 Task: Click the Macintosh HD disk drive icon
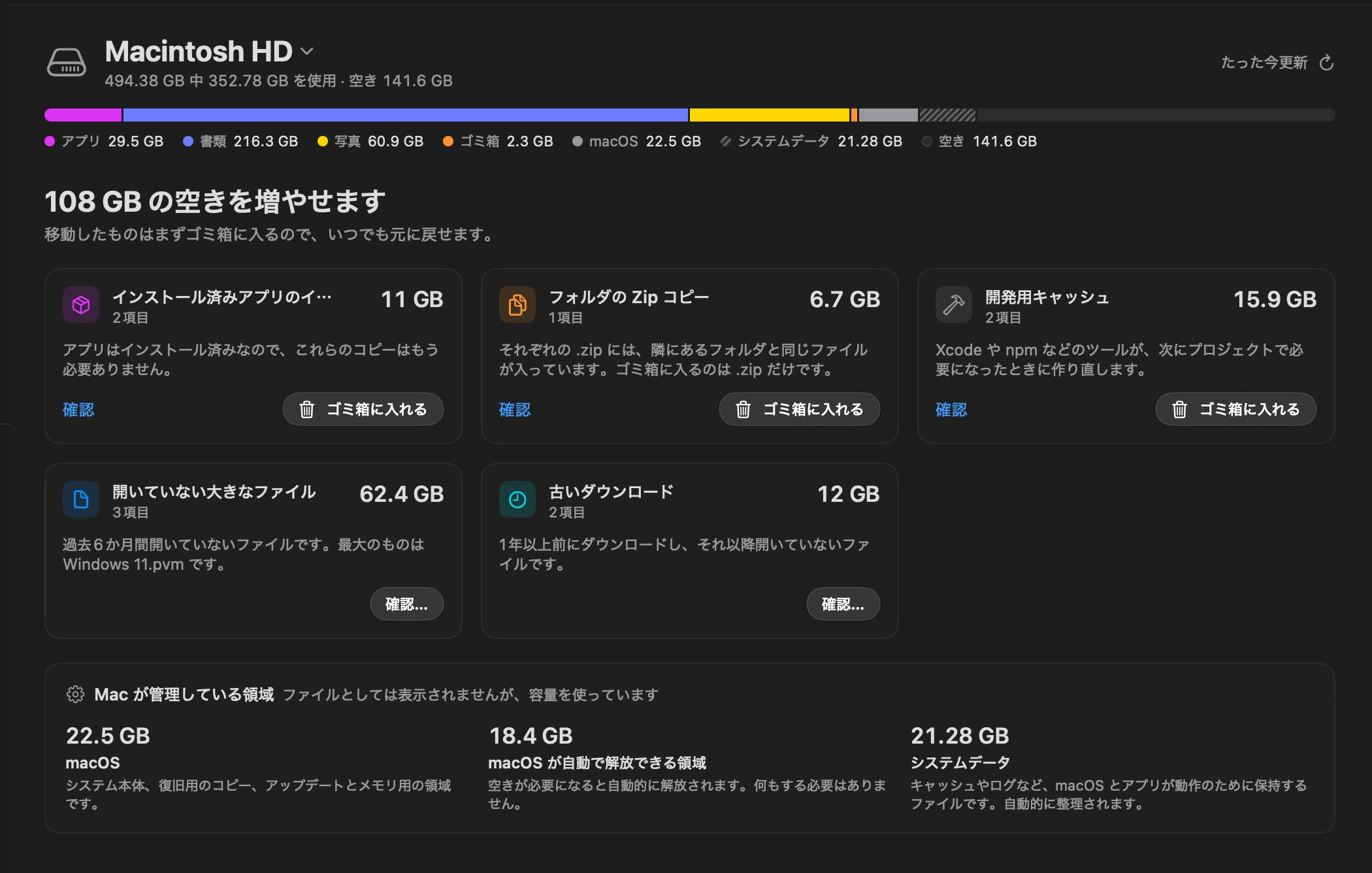[66, 63]
